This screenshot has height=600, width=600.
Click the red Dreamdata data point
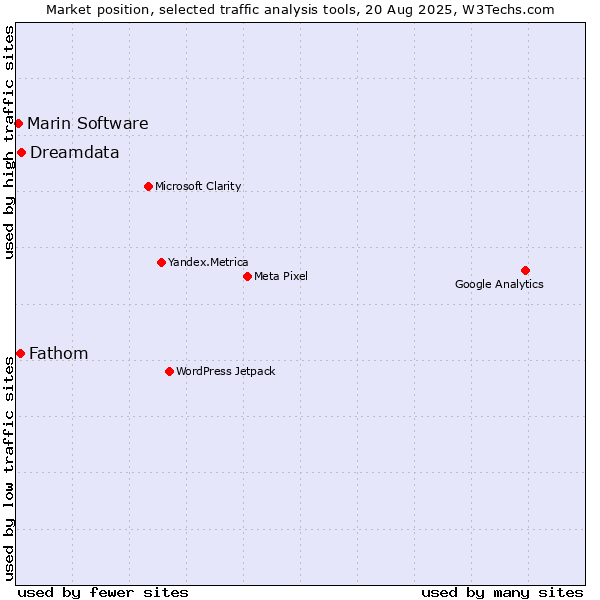click(x=21, y=153)
